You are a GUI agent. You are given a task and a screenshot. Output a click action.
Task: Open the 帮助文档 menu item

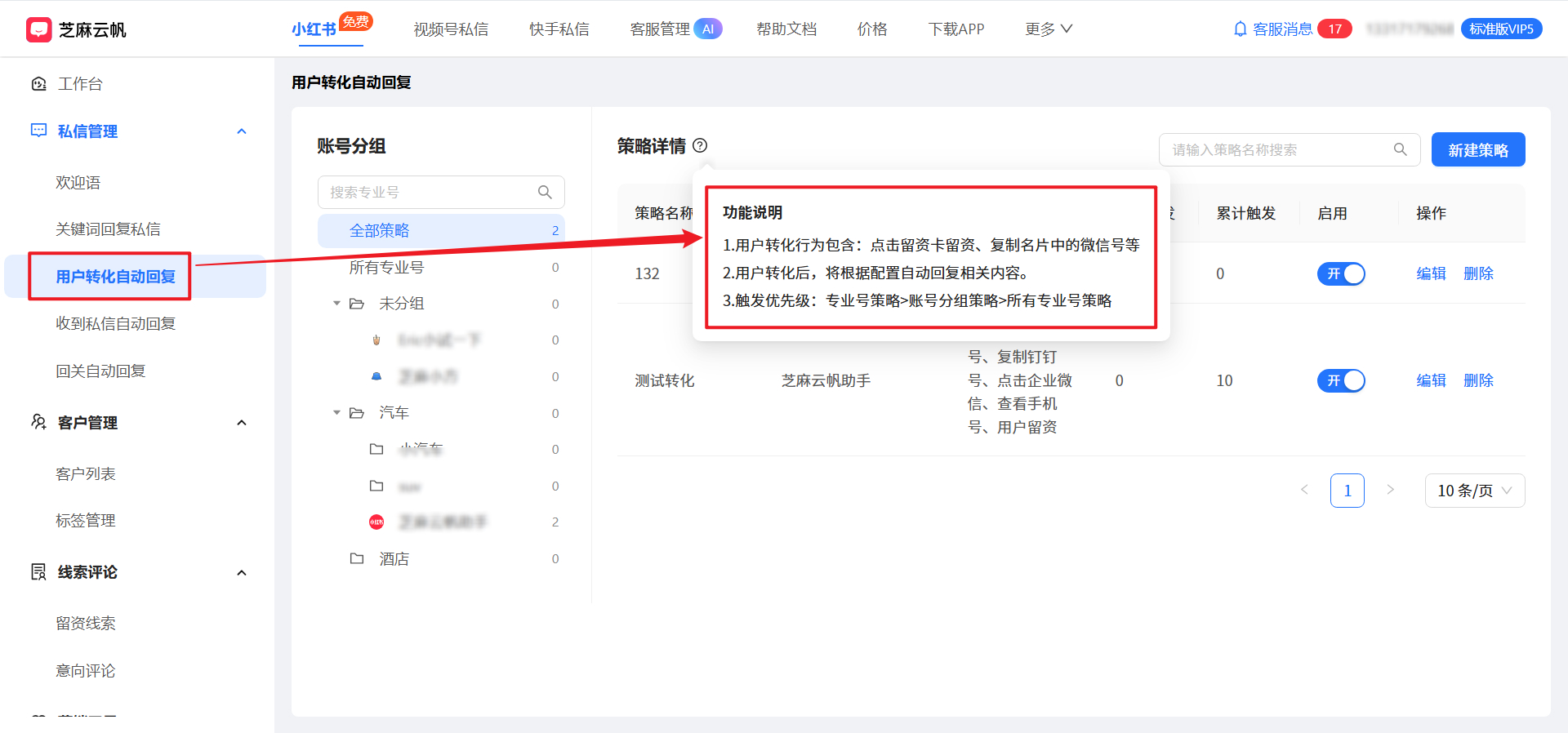click(786, 29)
